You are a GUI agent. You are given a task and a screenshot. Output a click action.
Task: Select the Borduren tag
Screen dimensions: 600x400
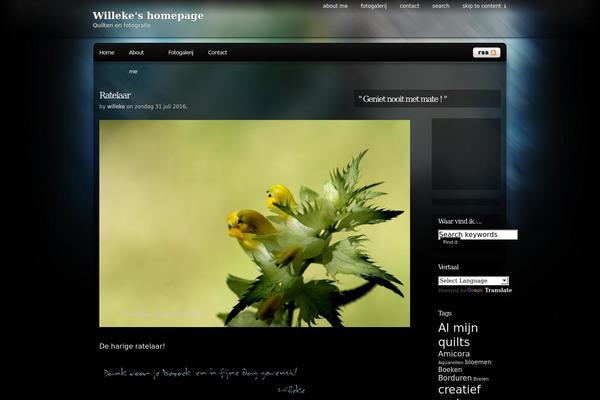[x=455, y=378]
